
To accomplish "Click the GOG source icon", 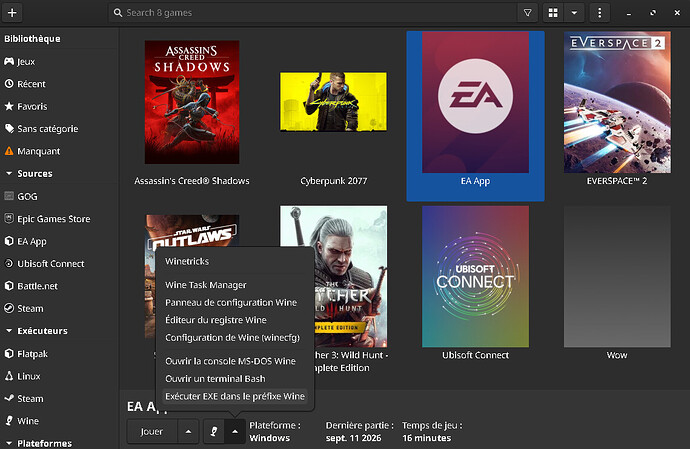I will tap(9, 196).
